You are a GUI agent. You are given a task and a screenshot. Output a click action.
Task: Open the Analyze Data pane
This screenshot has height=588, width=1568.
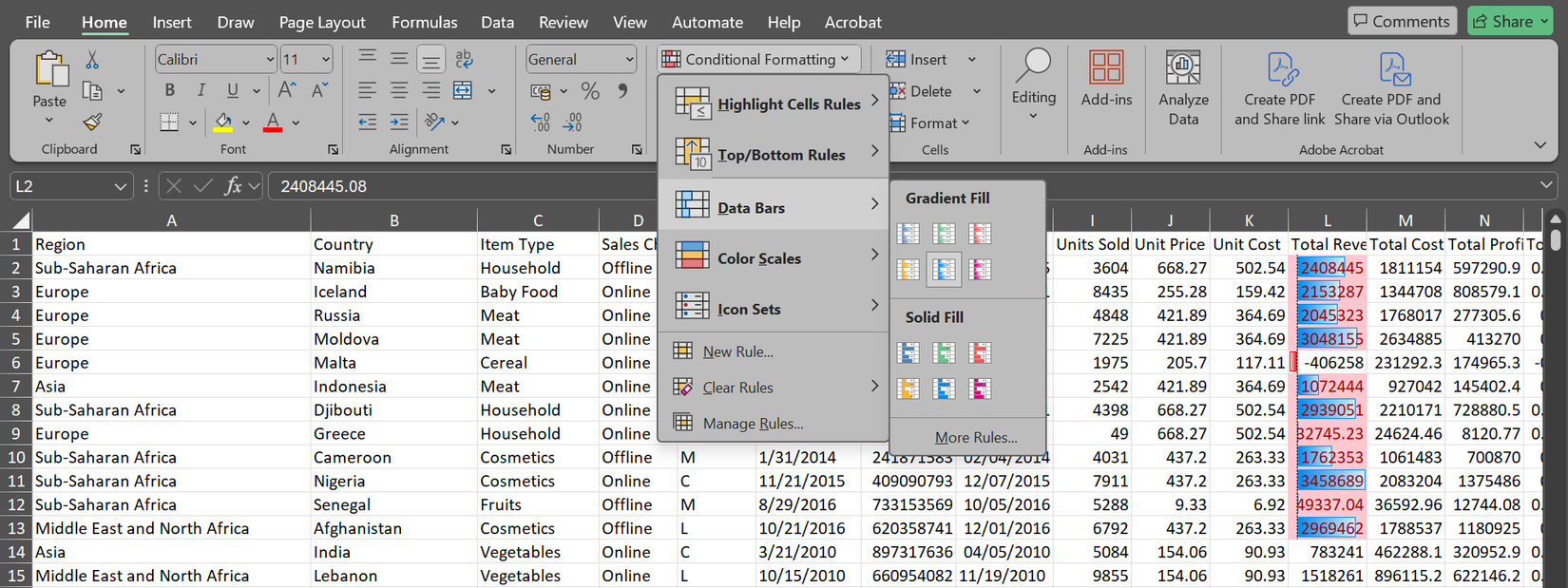click(1183, 88)
